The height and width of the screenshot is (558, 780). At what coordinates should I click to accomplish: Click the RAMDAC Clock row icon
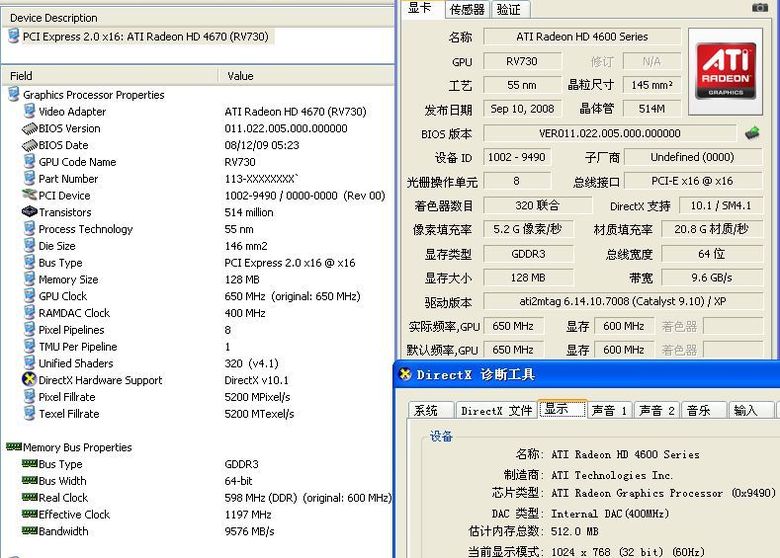coord(29,312)
